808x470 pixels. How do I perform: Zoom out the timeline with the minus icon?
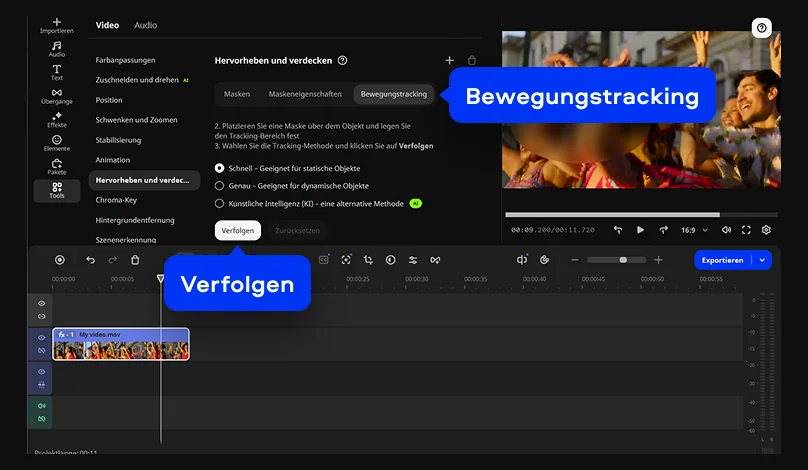pos(575,260)
